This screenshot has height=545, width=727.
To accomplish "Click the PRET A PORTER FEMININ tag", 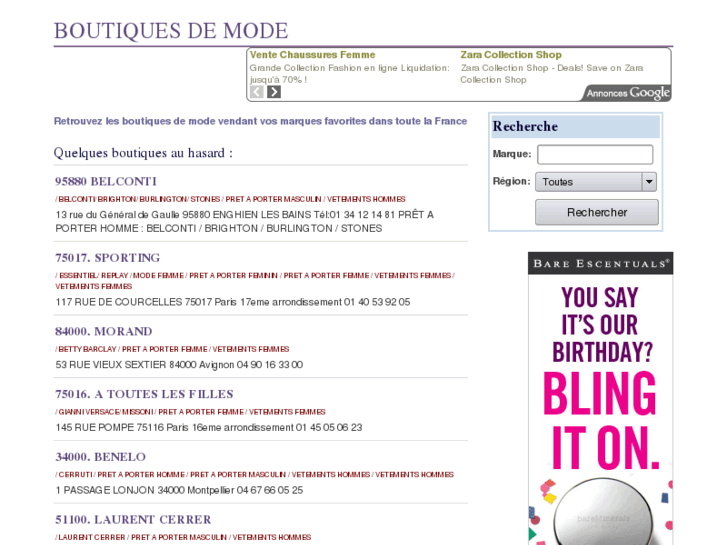I will point(233,276).
